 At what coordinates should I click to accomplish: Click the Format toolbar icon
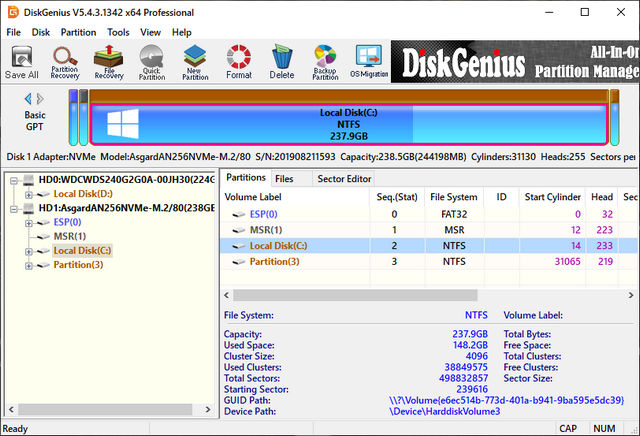coord(239,61)
